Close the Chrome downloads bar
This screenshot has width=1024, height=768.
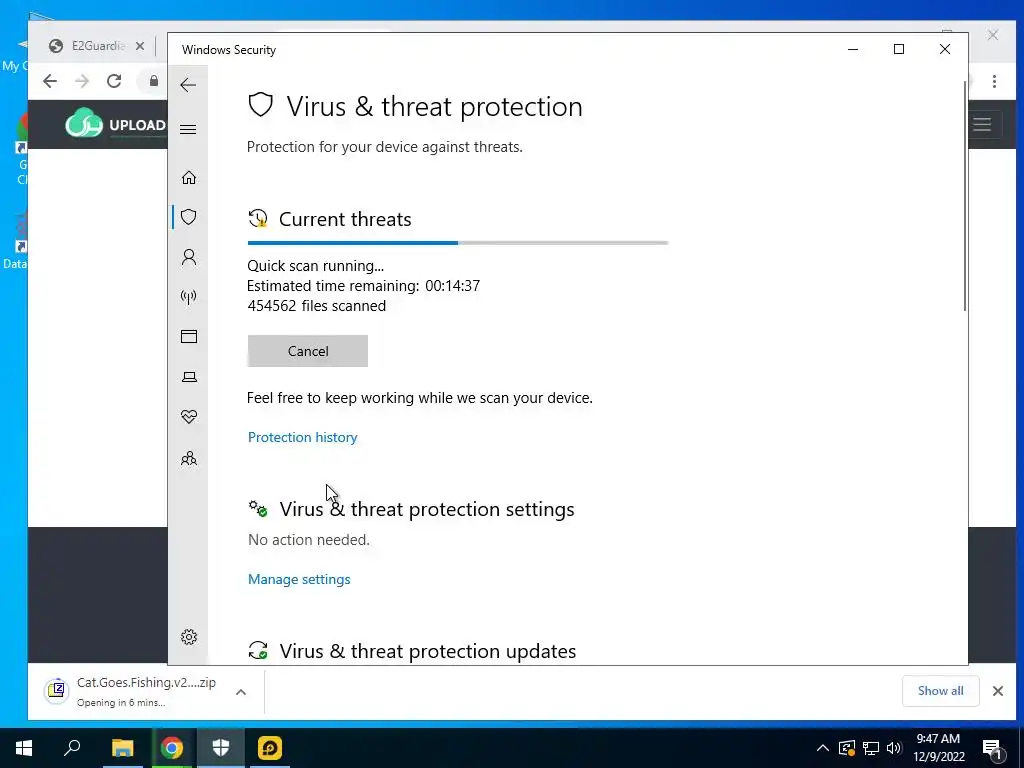pyautogui.click(x=997, y=691)
